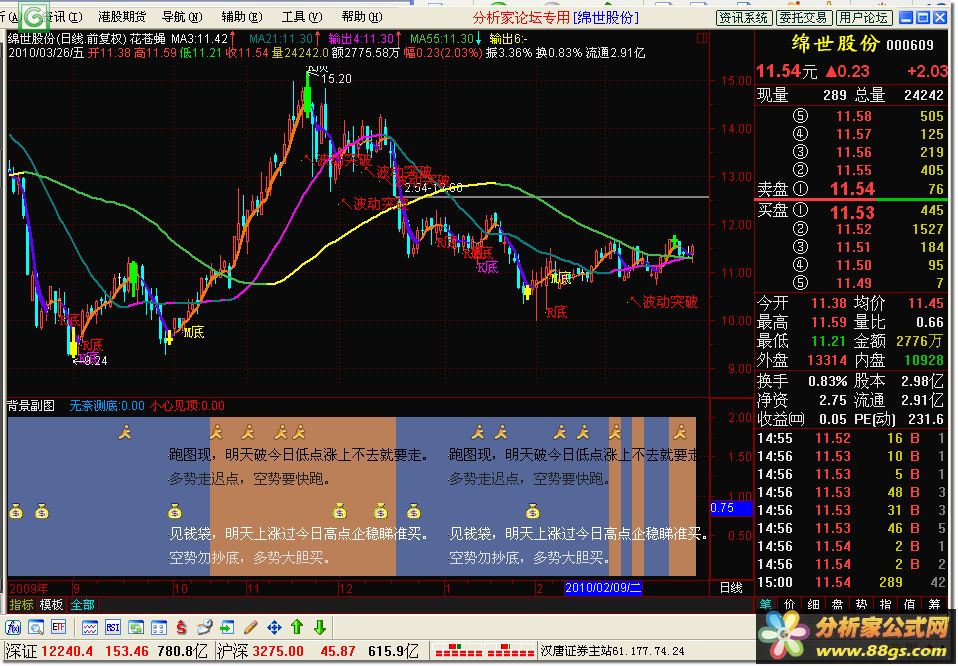Click the 买盘 ① price 11.53
The width and height of the screenshot is (958, 666).
pos(852,212)
